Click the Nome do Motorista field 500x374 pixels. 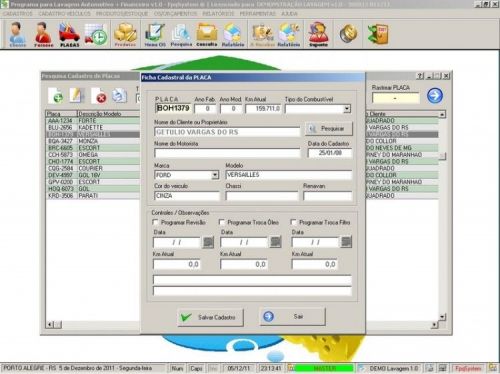point(227,153)
